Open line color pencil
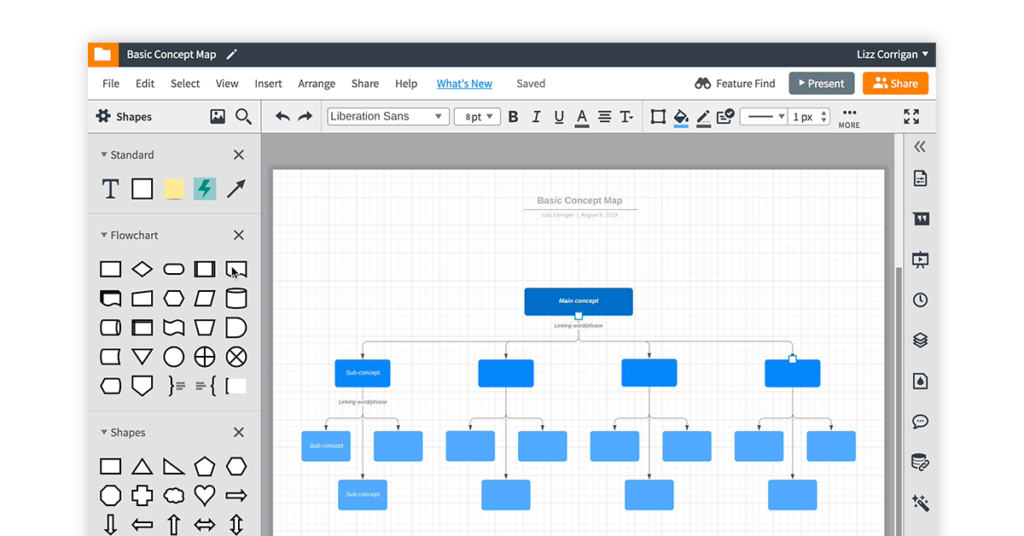The width and height of the screenshot is (1024, 536). coord(703,118)
